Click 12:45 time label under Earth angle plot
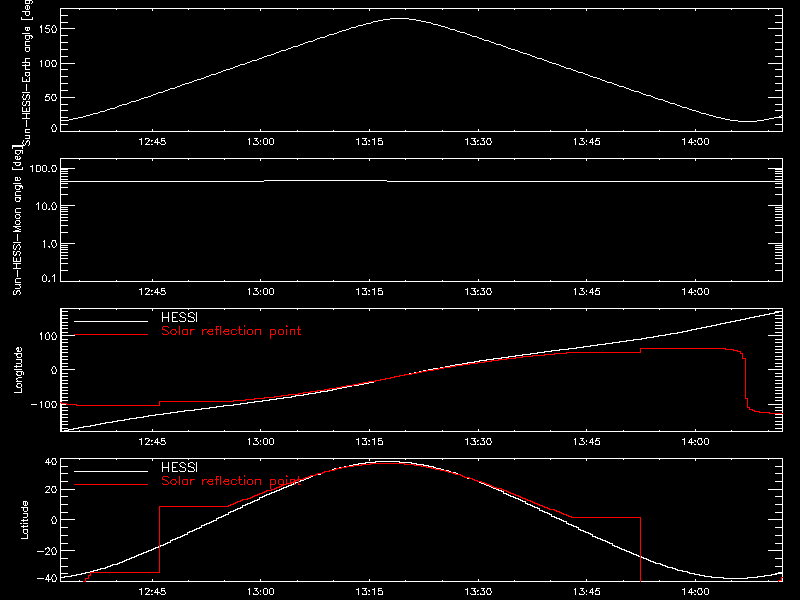The width and height of the screenshot is (800, 600). pos(152,142)
